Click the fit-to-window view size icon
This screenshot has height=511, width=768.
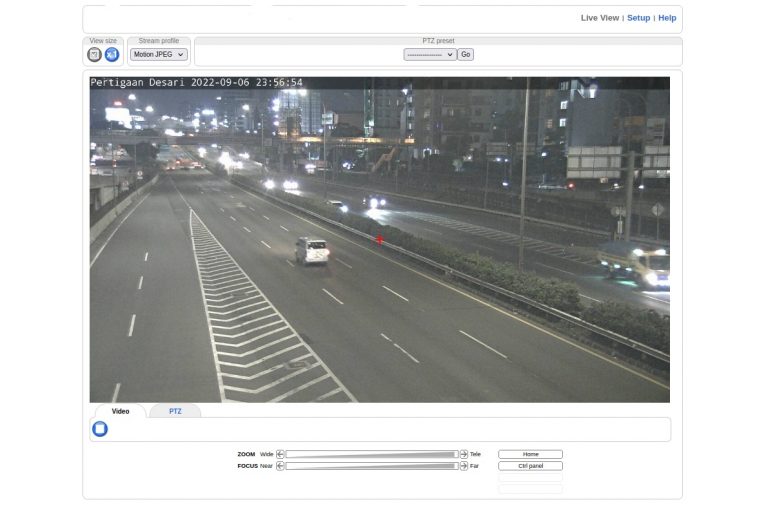(95, 55)
